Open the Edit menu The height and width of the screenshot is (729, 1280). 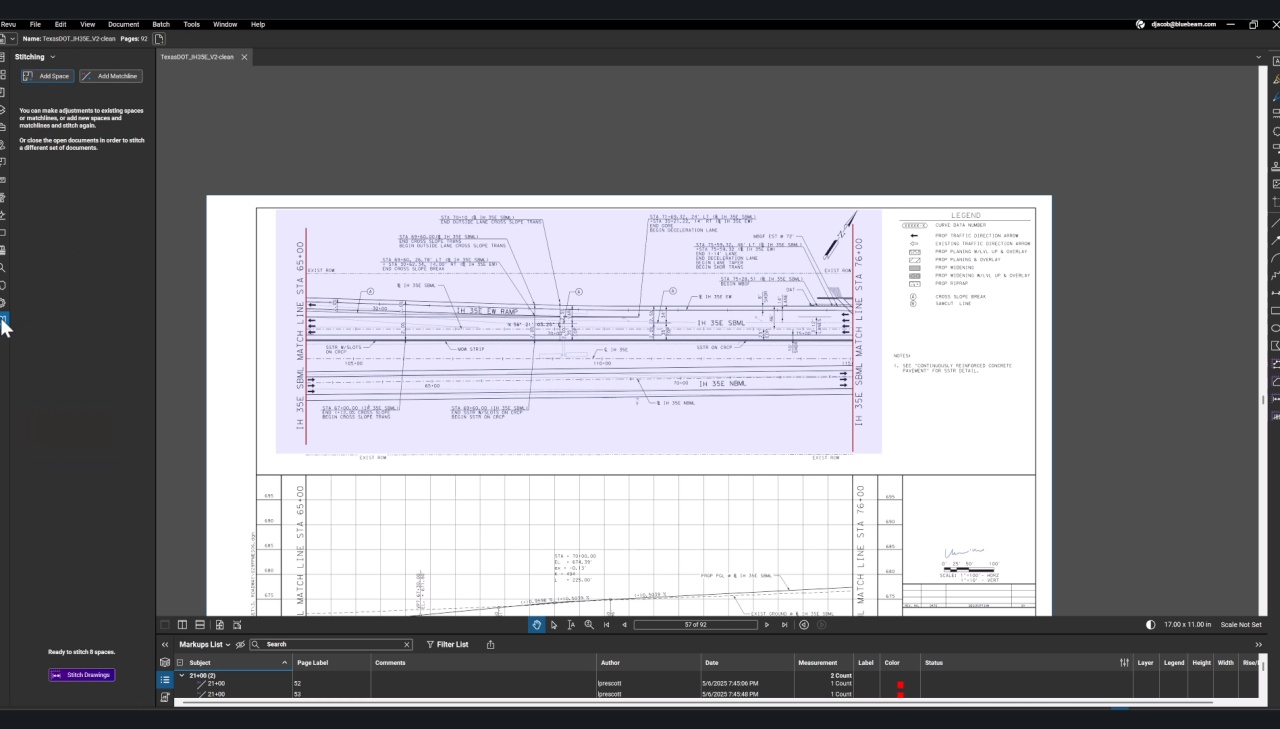(60, 24)
